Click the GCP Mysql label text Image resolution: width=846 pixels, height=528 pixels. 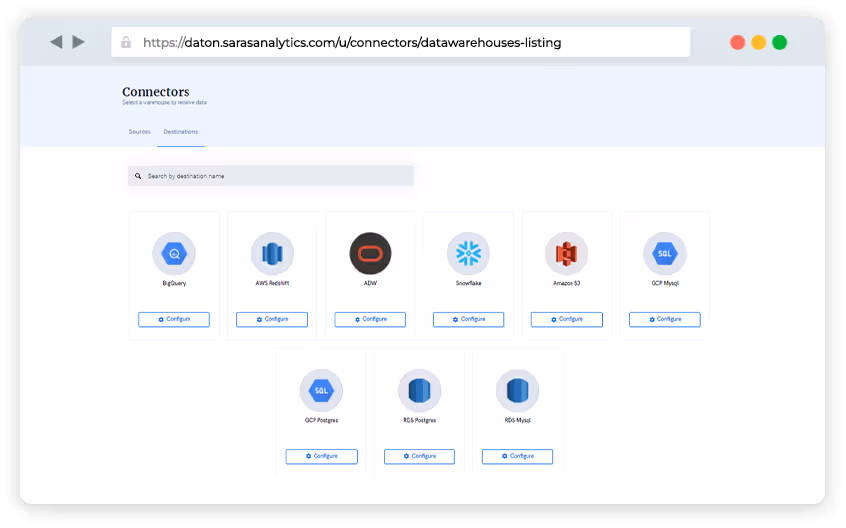[665, 283]
